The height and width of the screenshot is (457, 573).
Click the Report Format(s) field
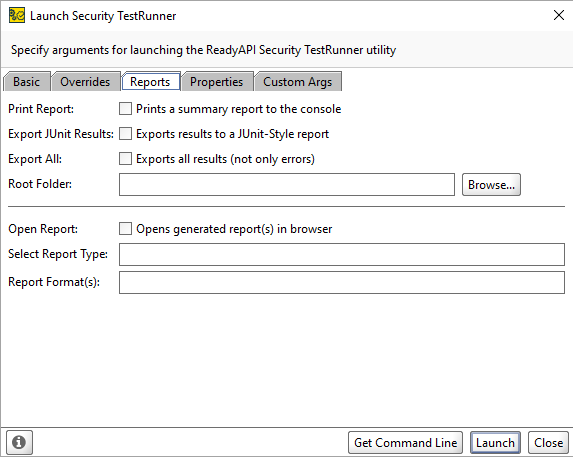(x=342, y=282)
